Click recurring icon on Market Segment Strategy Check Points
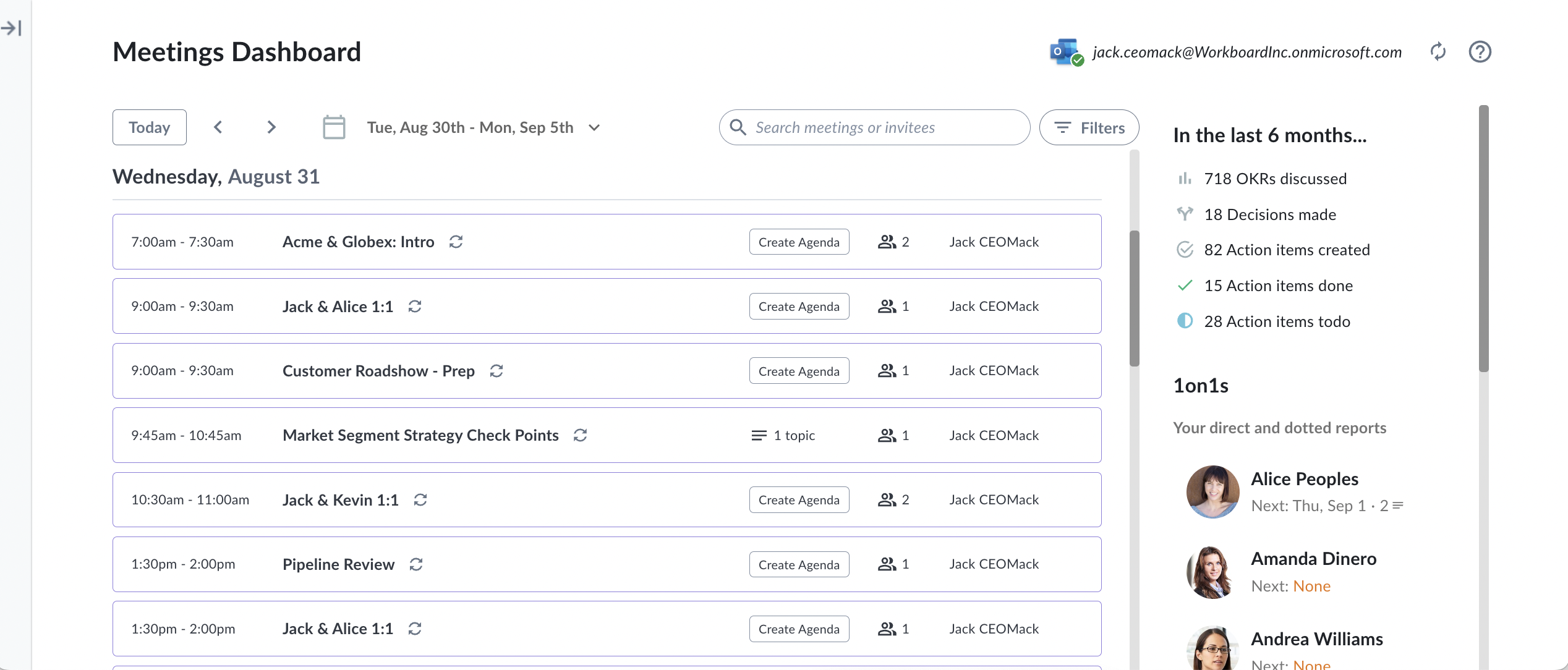This screenshot has height=670, width=1568. tap(580, 435)
